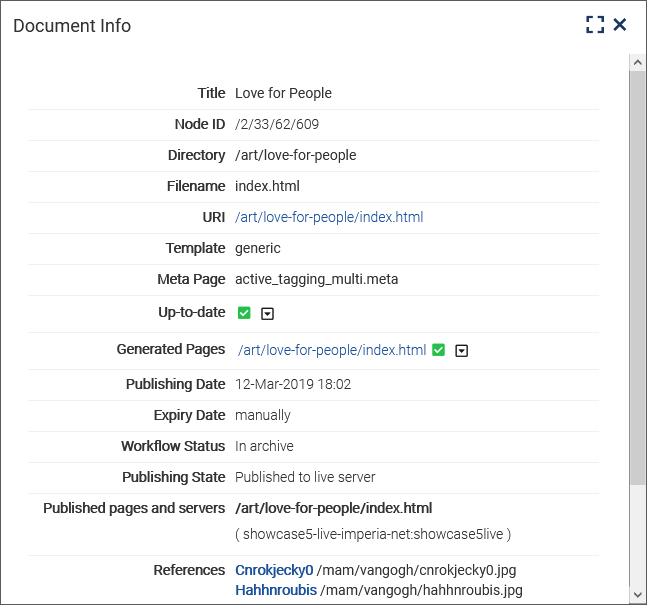The width and height of the screenshot is (647, 605).
Task: Select the Node ID value /2/33/62/609
Action: 277,124
